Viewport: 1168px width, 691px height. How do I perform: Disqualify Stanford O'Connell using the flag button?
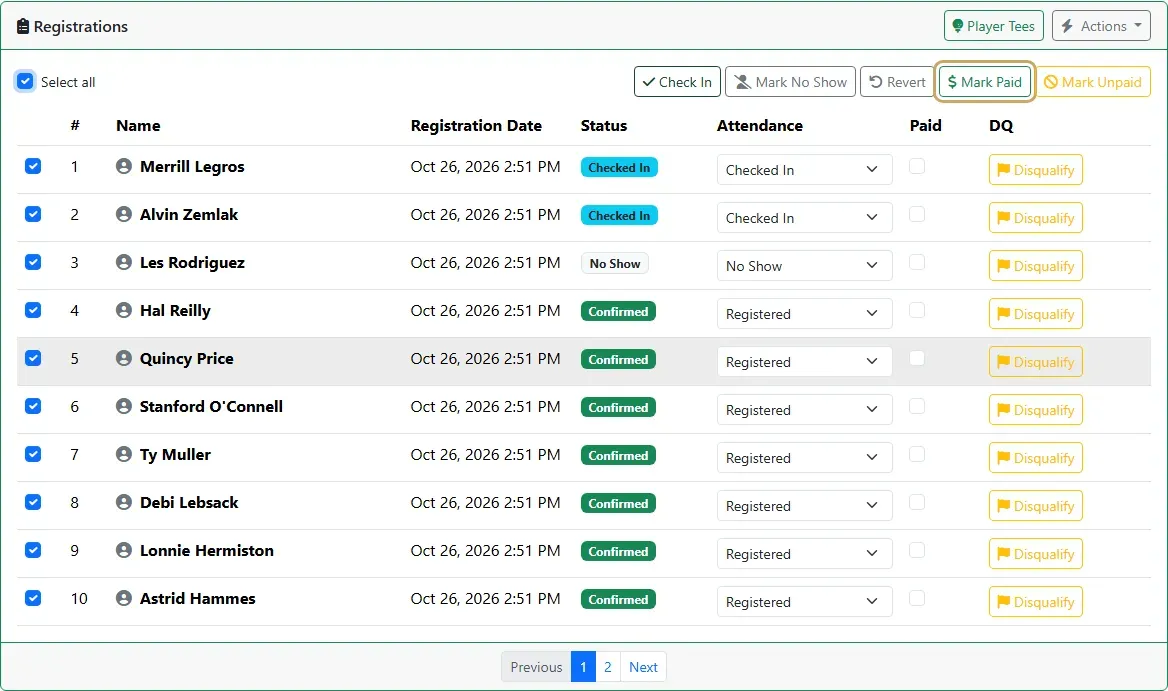click(1035, 410)
